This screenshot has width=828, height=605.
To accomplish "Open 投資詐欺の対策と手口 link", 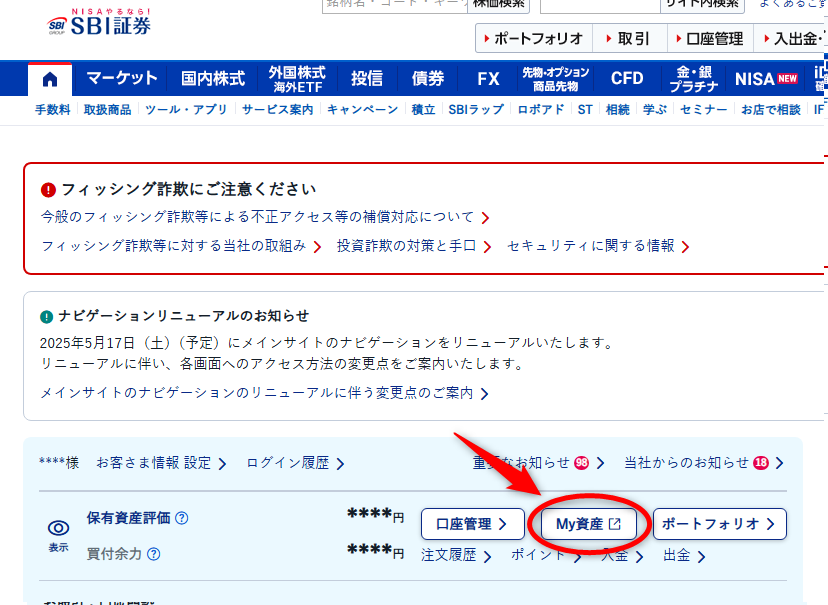I will point(414,246).
